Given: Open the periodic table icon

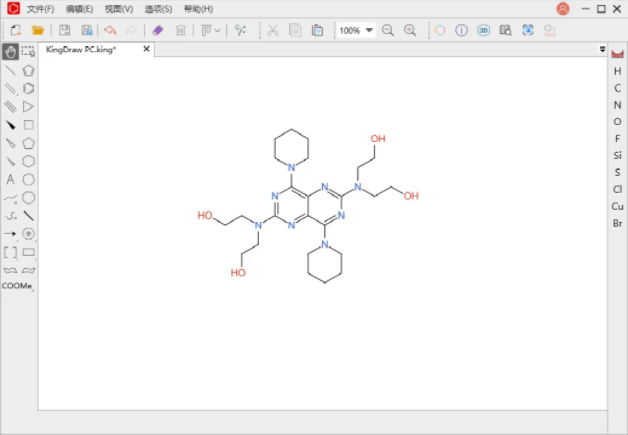Looking at the screenshot, I should click(617, 53).
